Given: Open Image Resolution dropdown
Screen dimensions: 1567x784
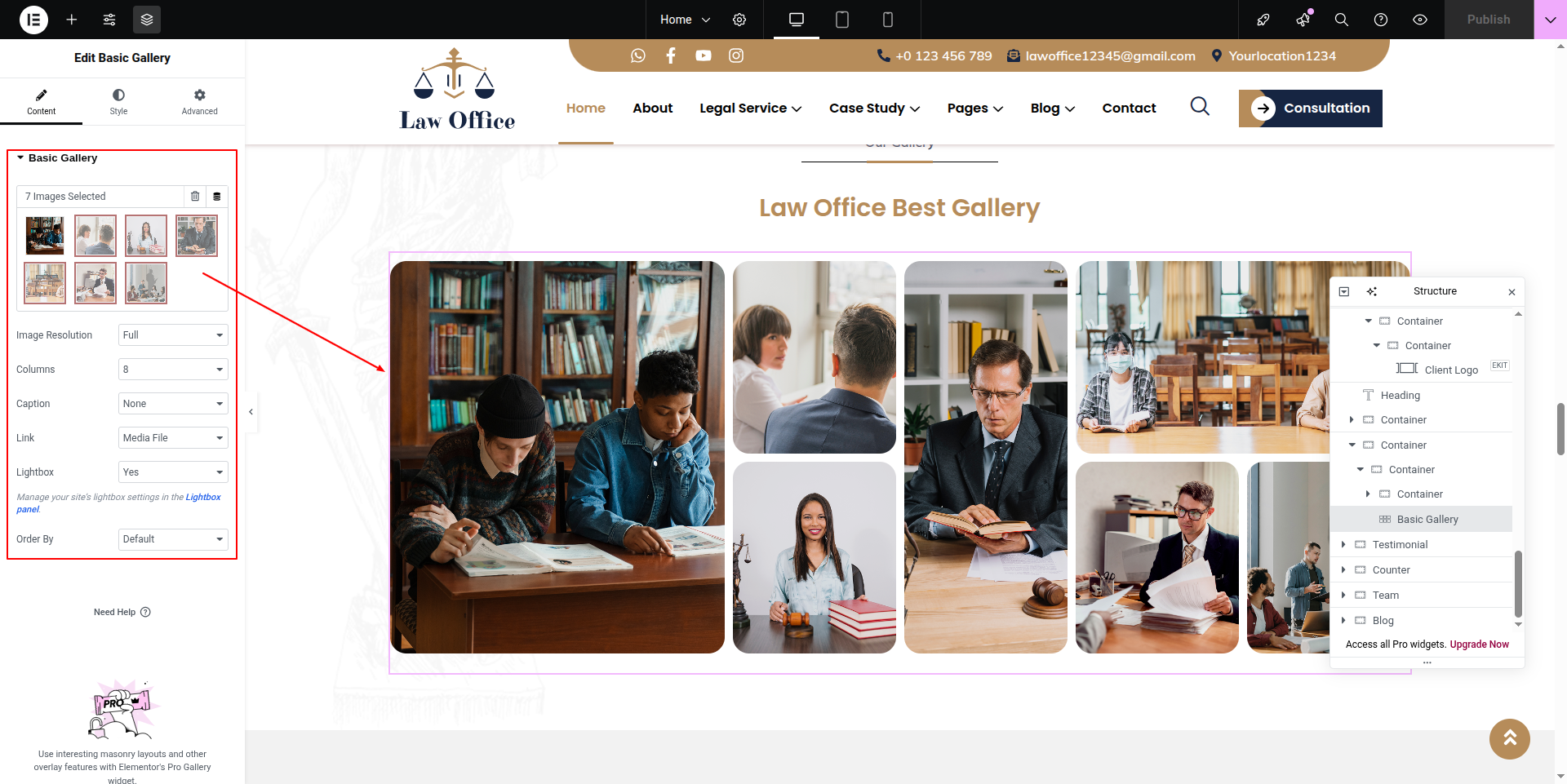Looking at the screenshot, I should tap(173, 335).
